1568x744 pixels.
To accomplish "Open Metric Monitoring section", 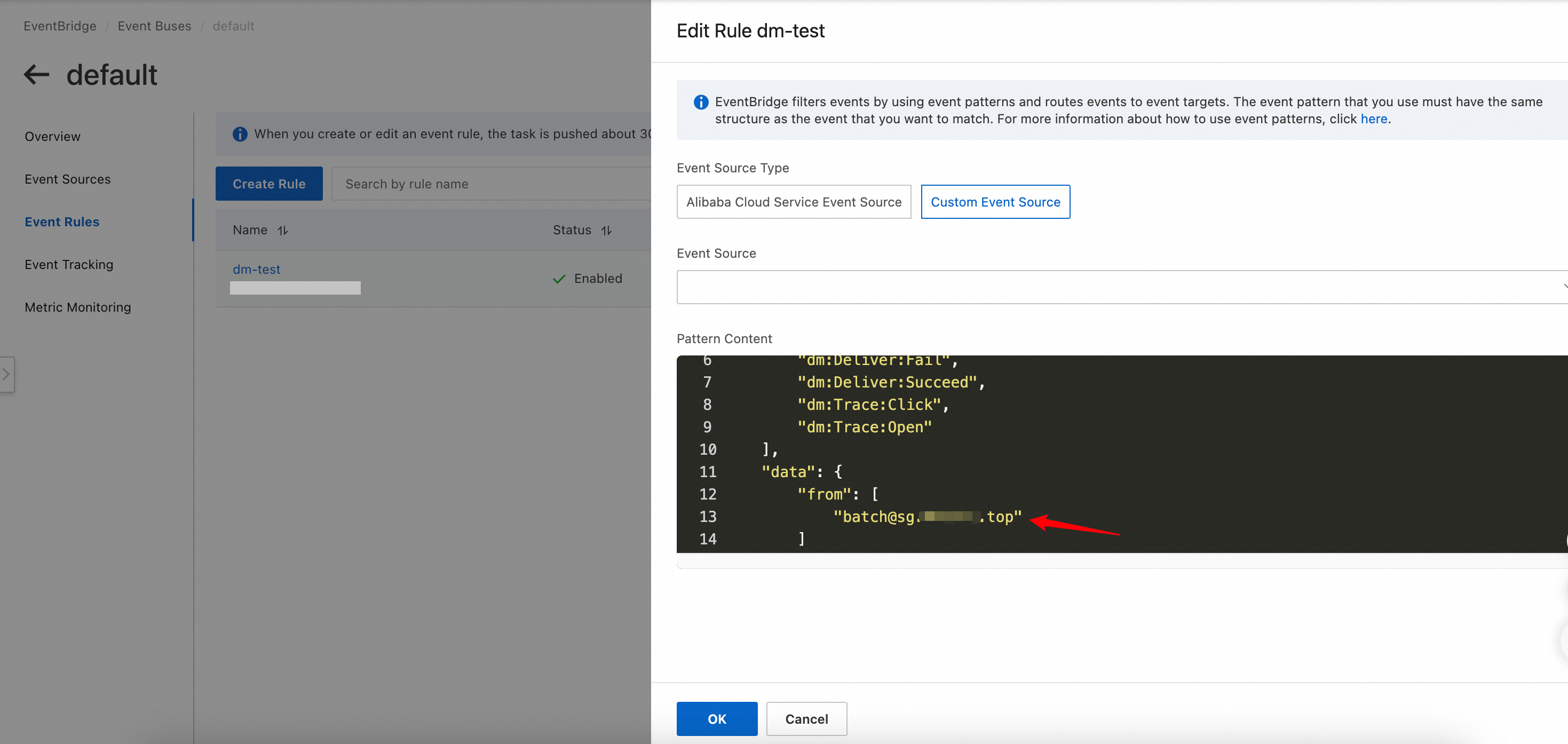I will [78, 307].
